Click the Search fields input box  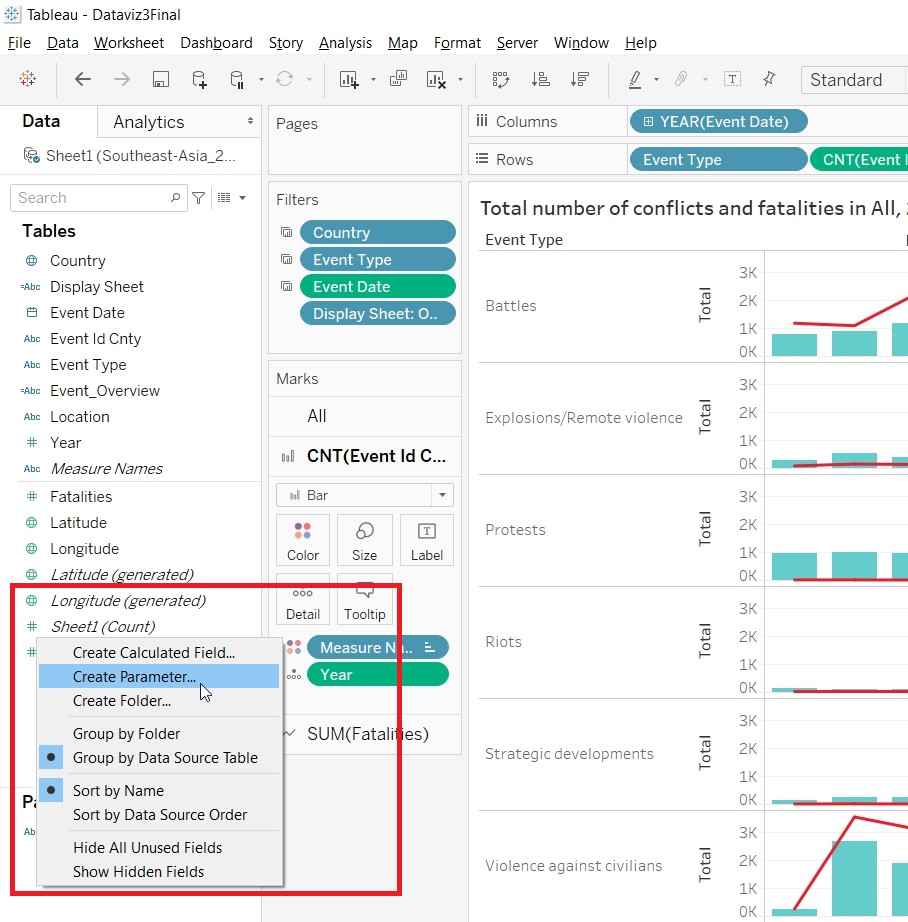(95, 198)
